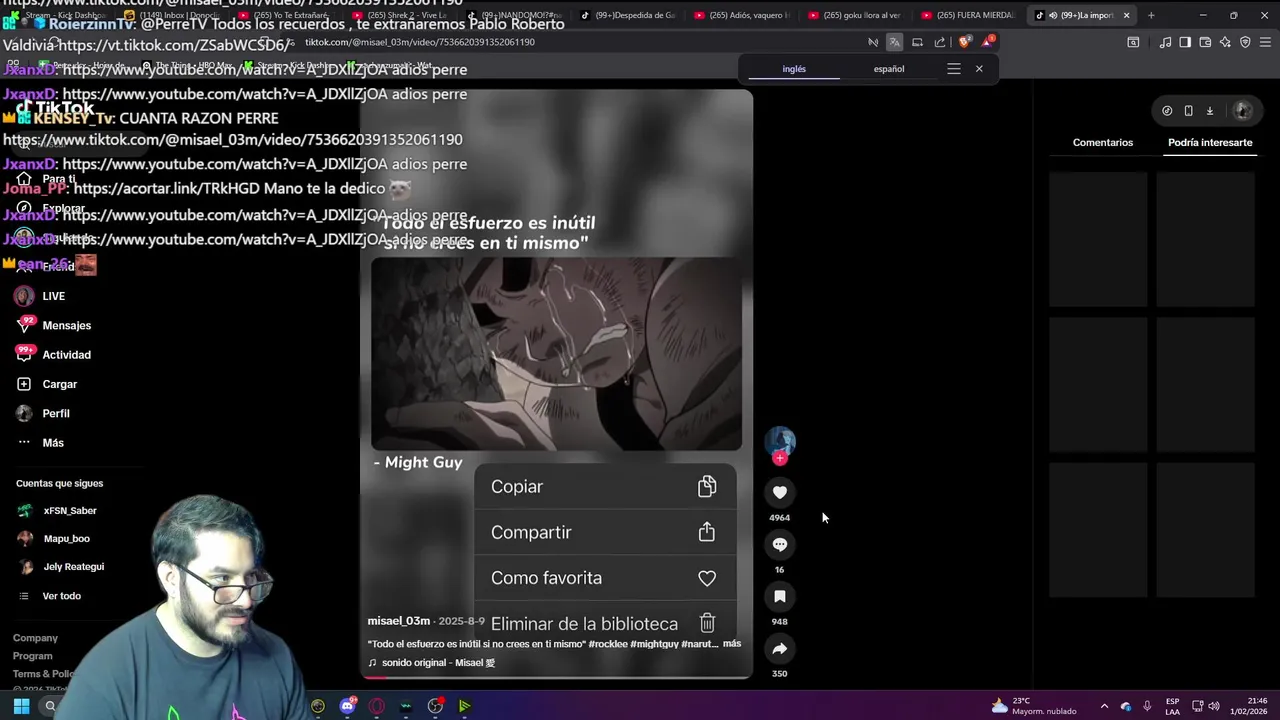1280x720 pixels.
Task: Open Windows Start button
Action: click(x=21, y=706)
